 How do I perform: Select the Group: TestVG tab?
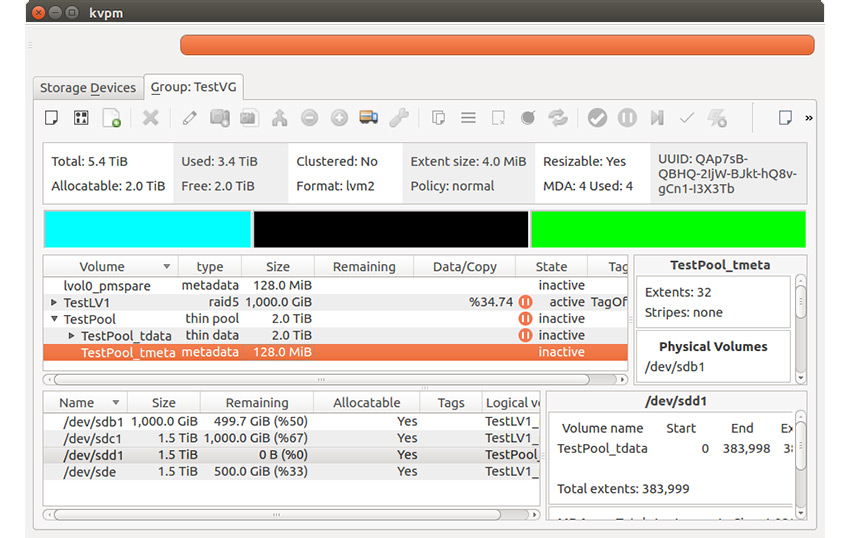(x=194, y=87)
